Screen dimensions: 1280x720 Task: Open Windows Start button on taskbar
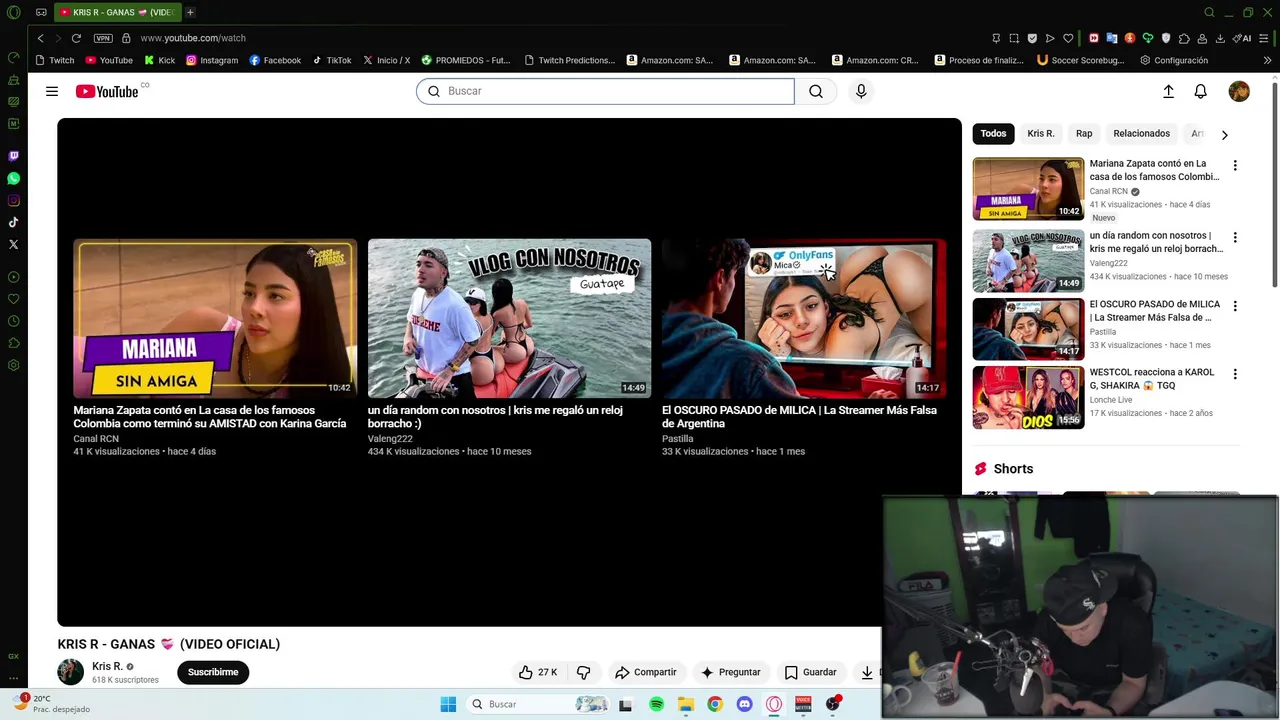point(448,704)
